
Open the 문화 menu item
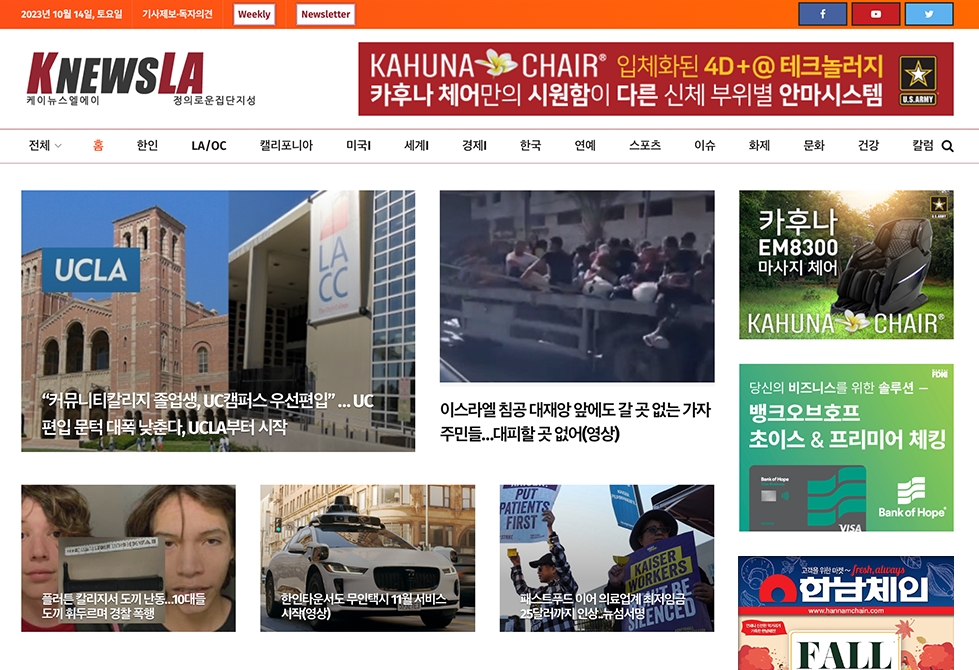(x=814, y=145)
